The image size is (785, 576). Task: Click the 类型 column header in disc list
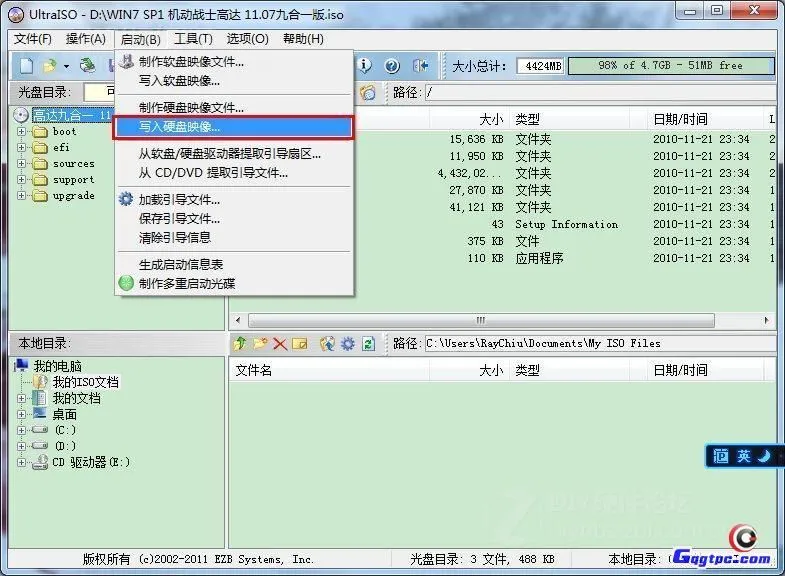(x=570, y=119)
